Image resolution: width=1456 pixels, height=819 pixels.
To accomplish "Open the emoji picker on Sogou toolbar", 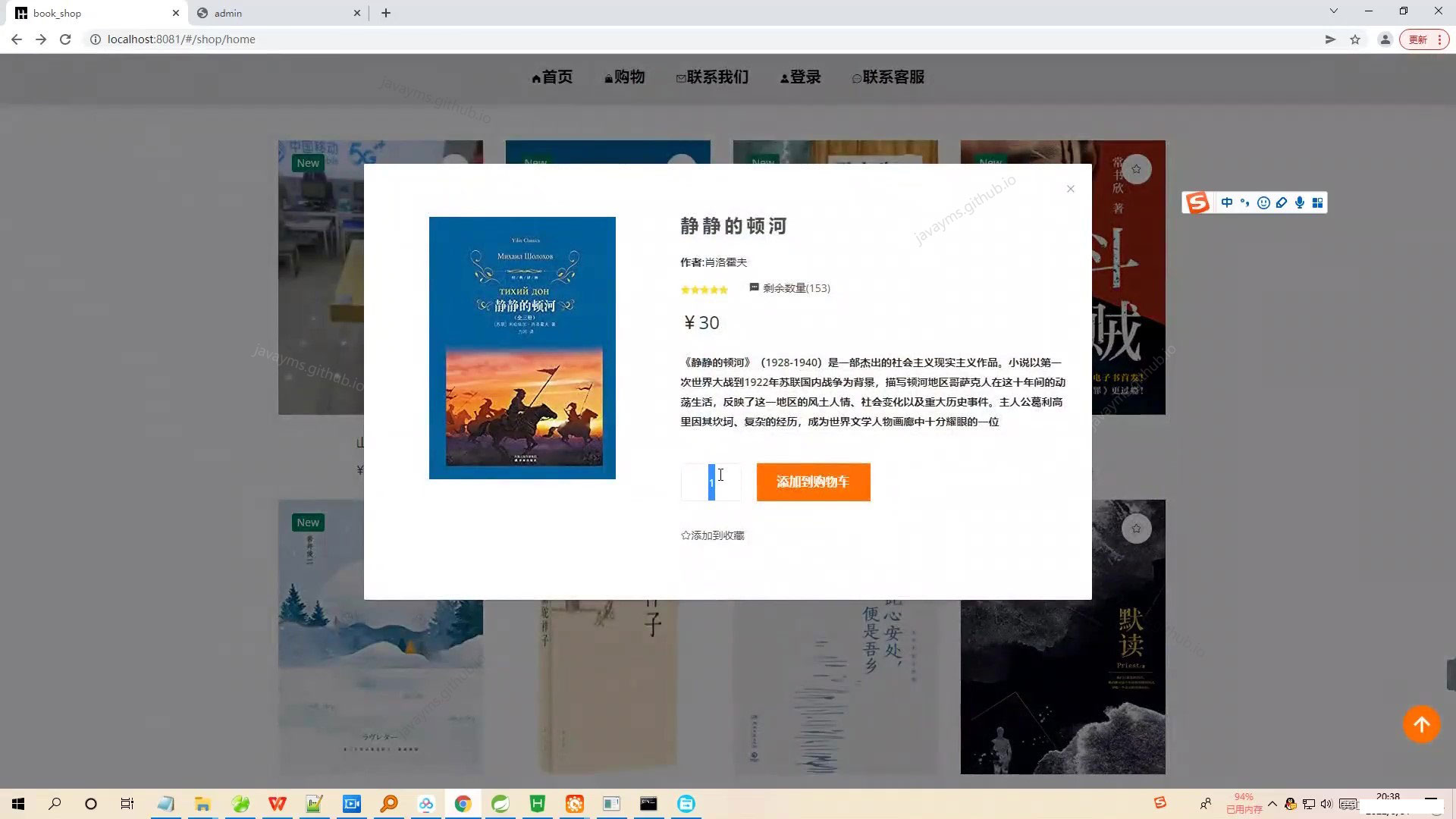I will (x=1263, y=202).
